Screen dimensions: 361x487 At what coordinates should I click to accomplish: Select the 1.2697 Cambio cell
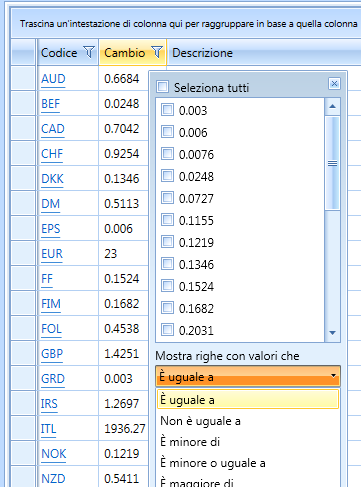(123, 404)
